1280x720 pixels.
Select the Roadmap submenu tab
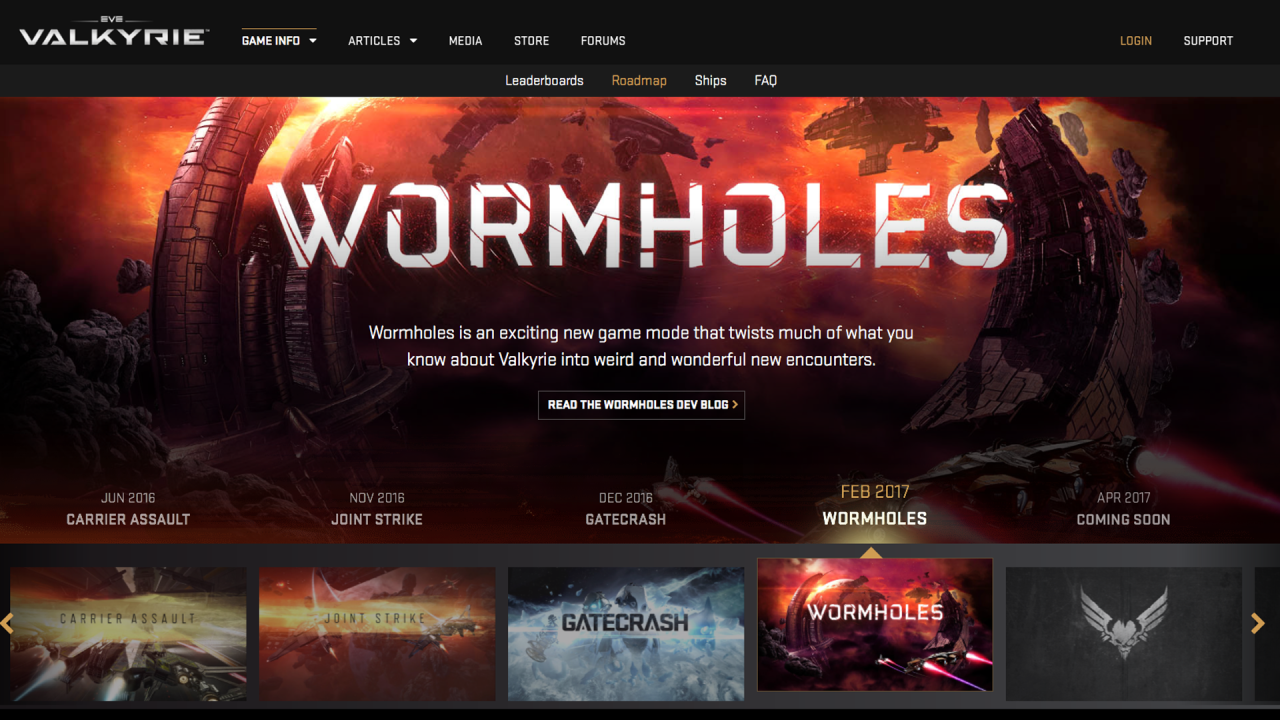pyautogui.click(x=639, y=81)
